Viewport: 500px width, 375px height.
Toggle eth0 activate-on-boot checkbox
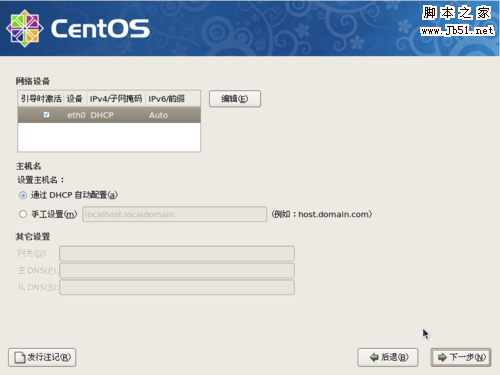point(46,115)
